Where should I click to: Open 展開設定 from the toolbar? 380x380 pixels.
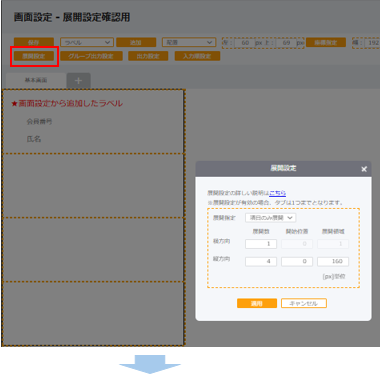pos(34,56)
